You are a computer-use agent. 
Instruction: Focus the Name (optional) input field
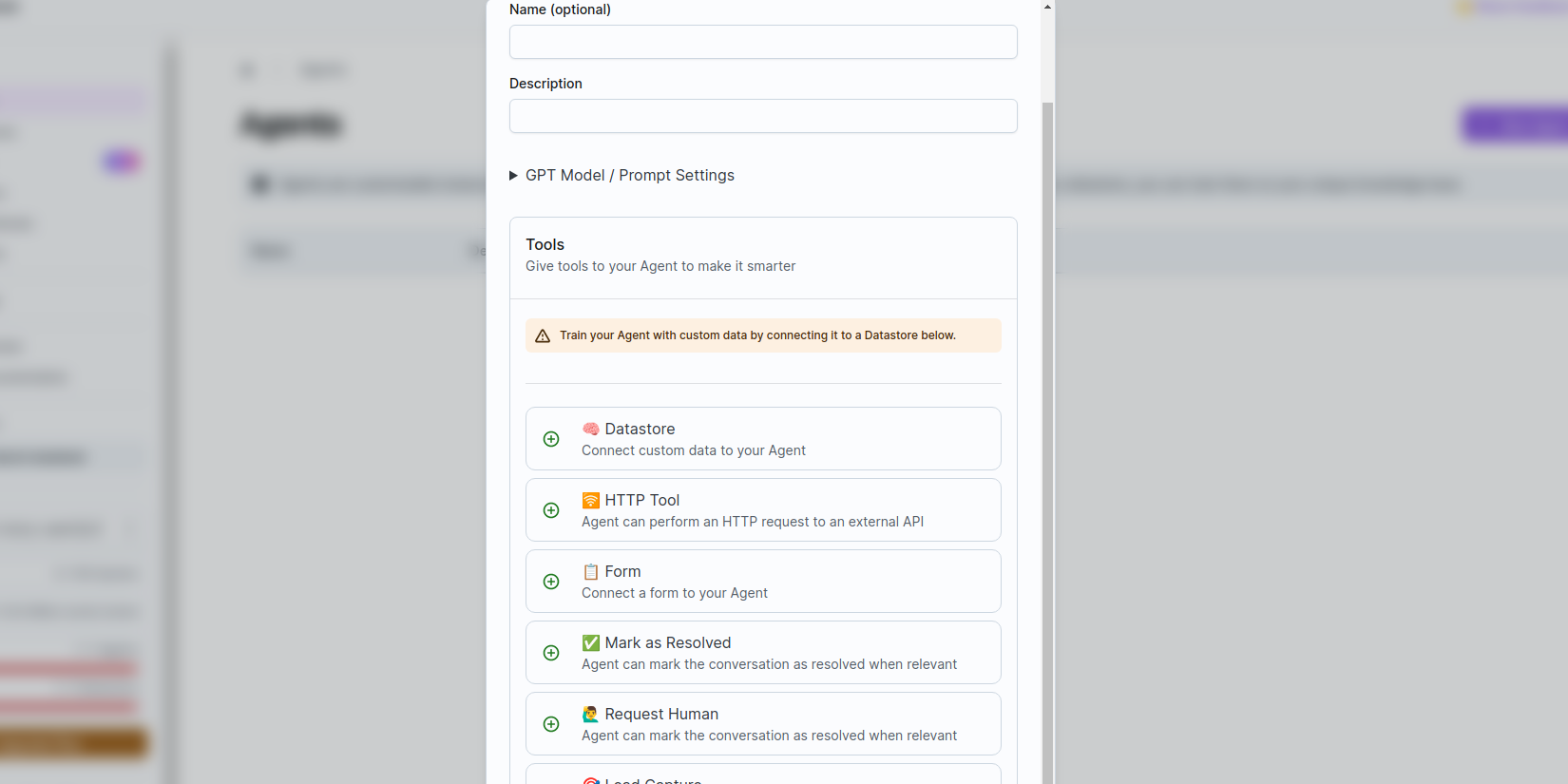[763, 42]
